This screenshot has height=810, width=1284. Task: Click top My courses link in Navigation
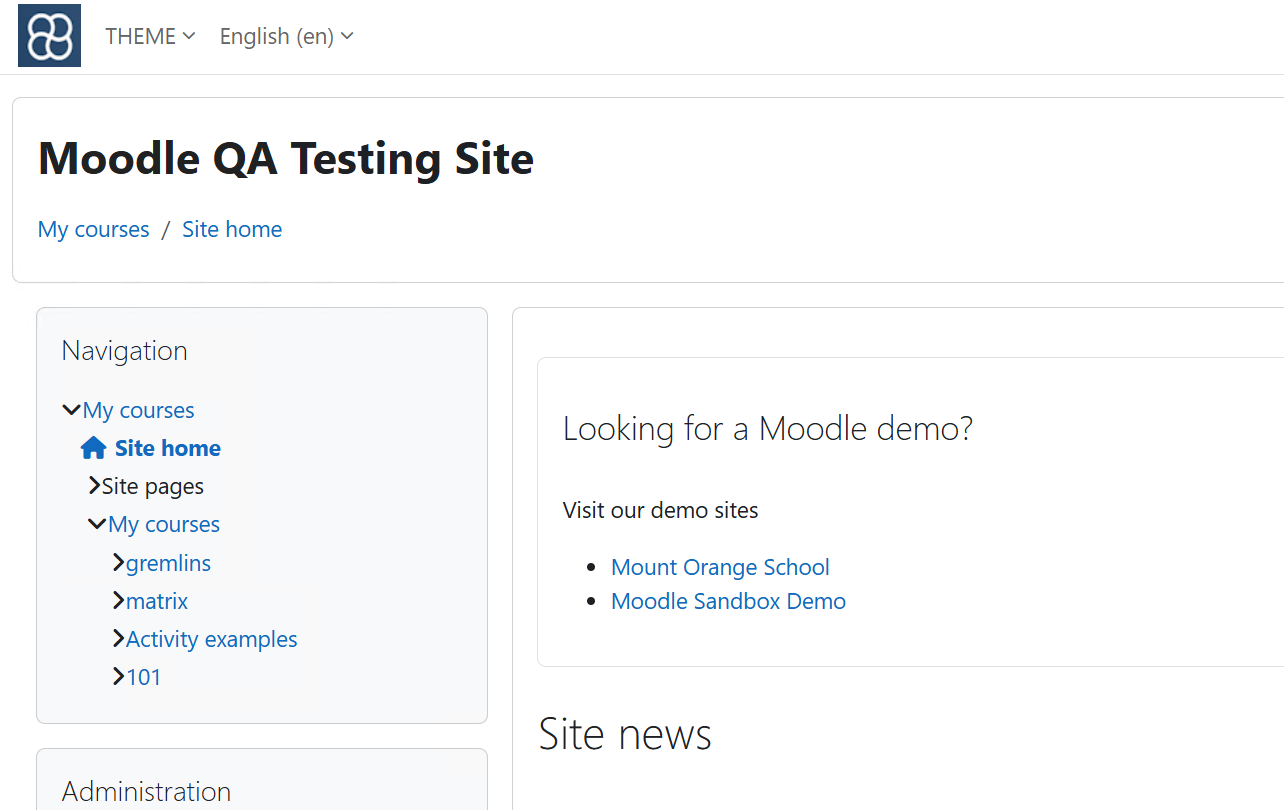tap(139, 410)
